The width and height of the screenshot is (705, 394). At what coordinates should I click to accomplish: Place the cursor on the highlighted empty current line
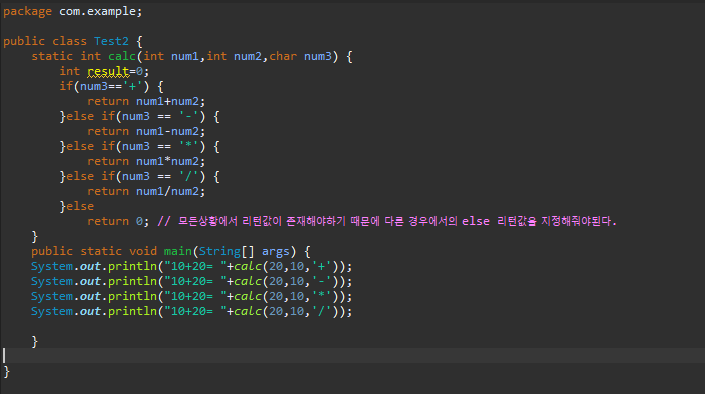click(x=352, y=355)
